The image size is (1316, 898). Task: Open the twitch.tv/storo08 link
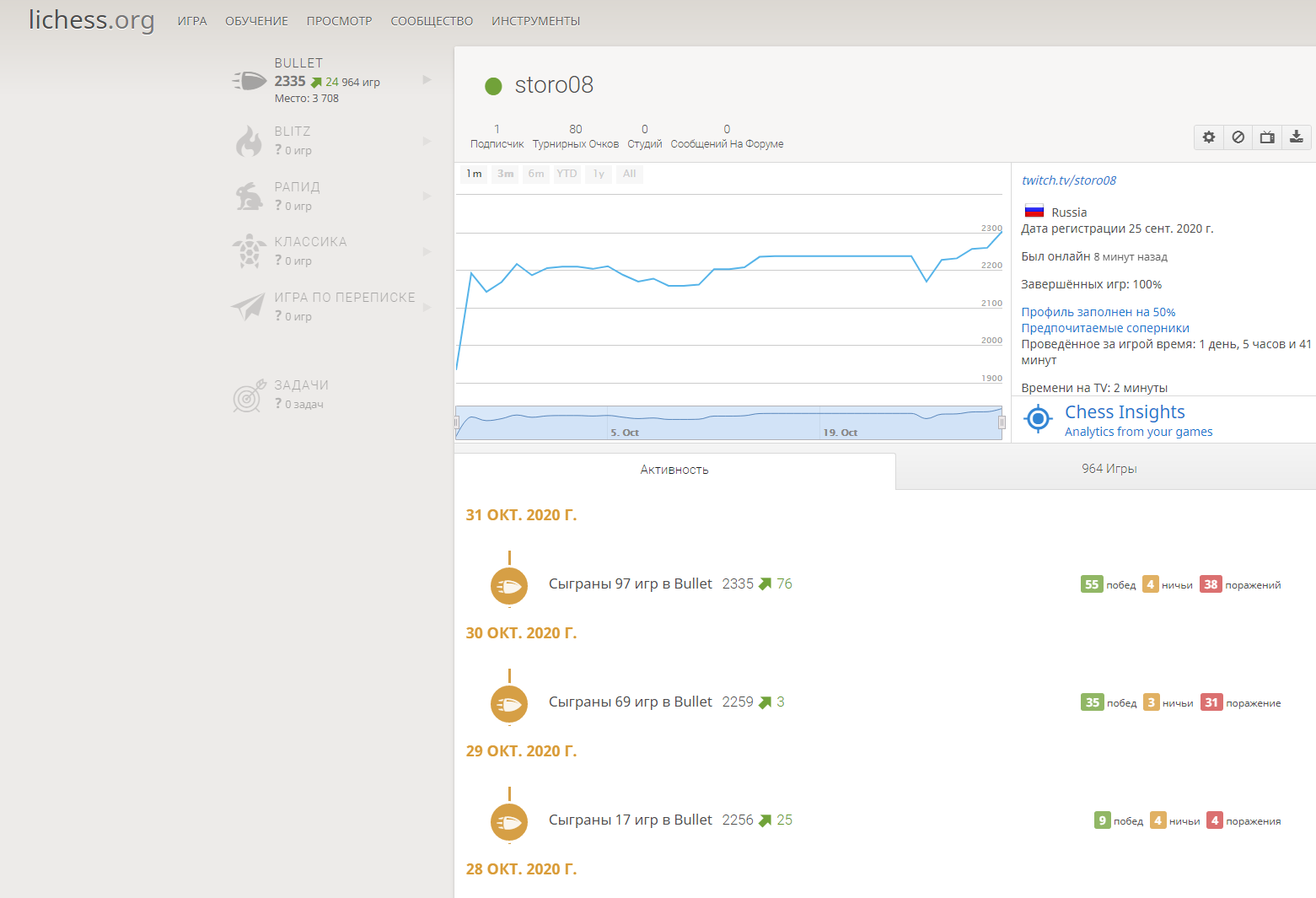[x=1068, y=180]
